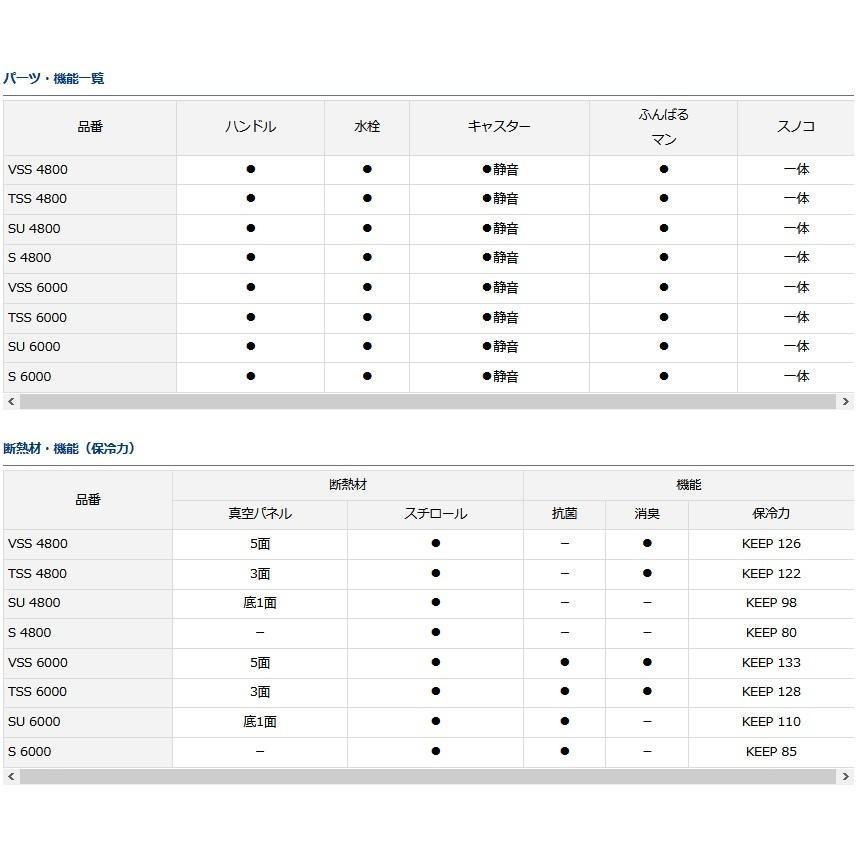Click the ふんばるマン column header
This screenshot has width=863, height=863.
663,127
